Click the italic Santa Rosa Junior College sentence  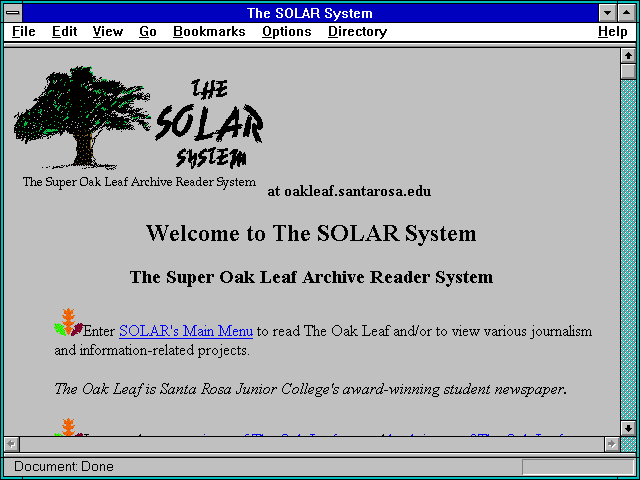point(310,389)
